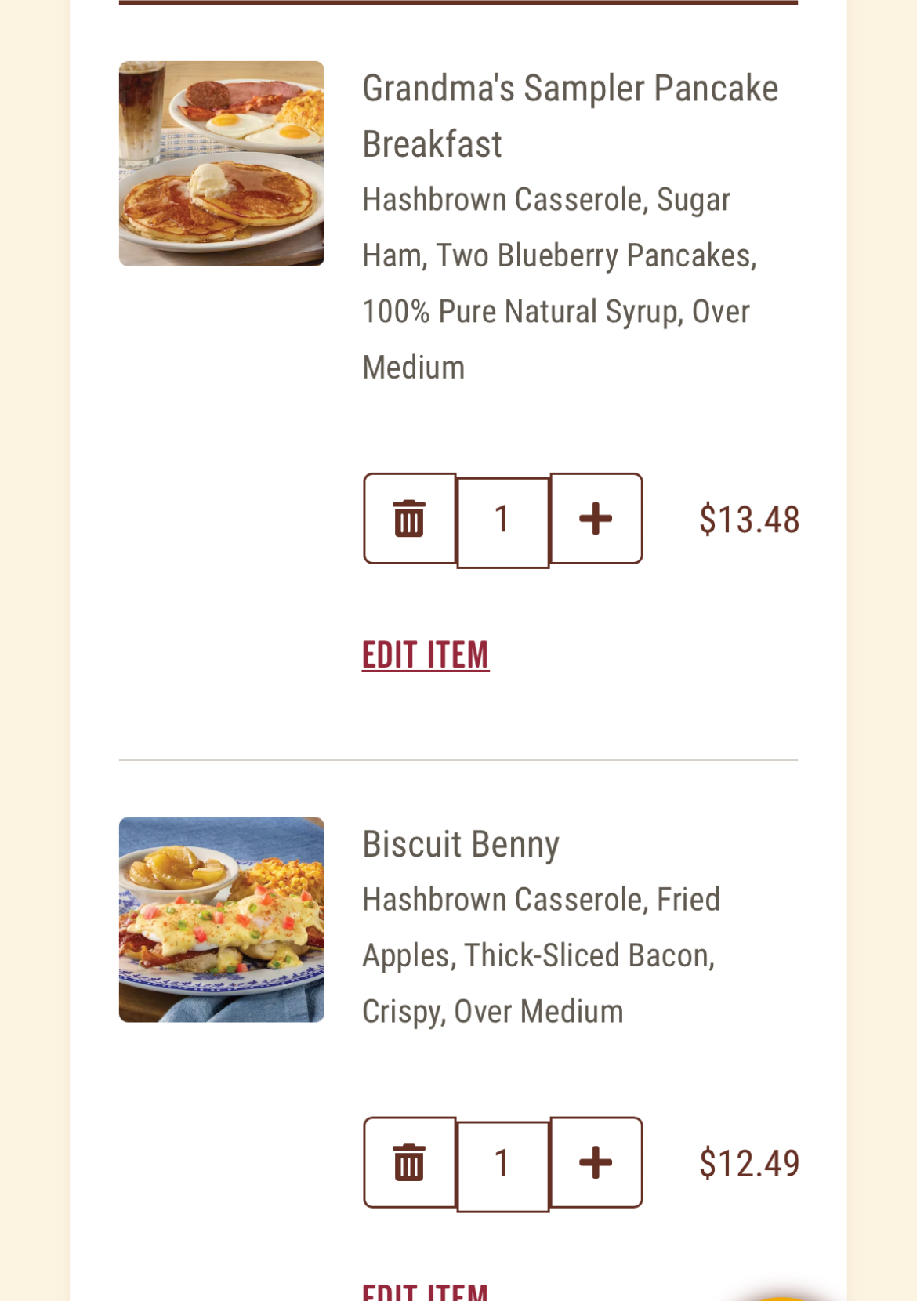
Task: Click the divider line between cart items
Action: [x=458, y=759]
